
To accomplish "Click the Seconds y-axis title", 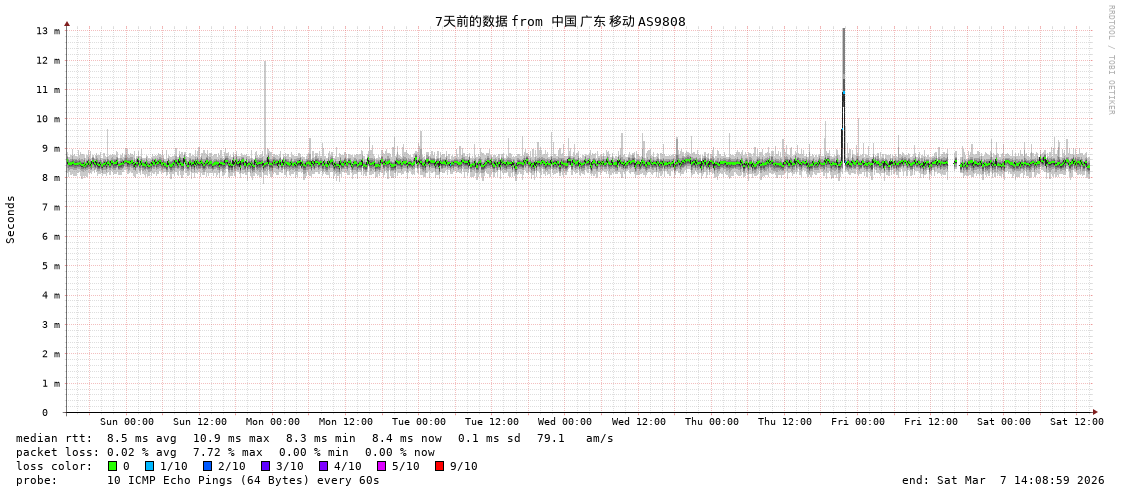I will tap(11, 219).
